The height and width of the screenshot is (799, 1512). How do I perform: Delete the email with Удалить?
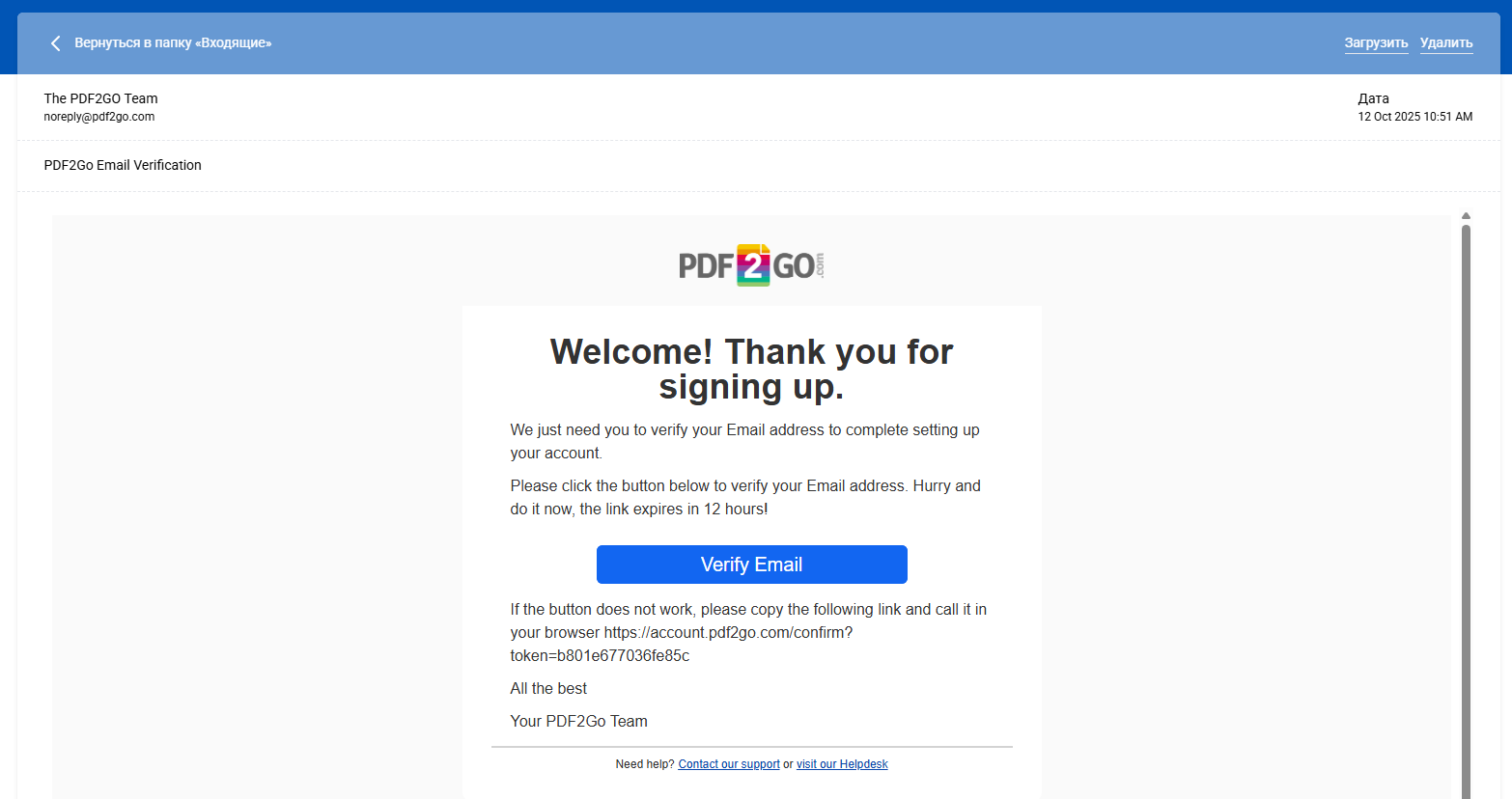pyautogui.click(x=1445, y=43)
